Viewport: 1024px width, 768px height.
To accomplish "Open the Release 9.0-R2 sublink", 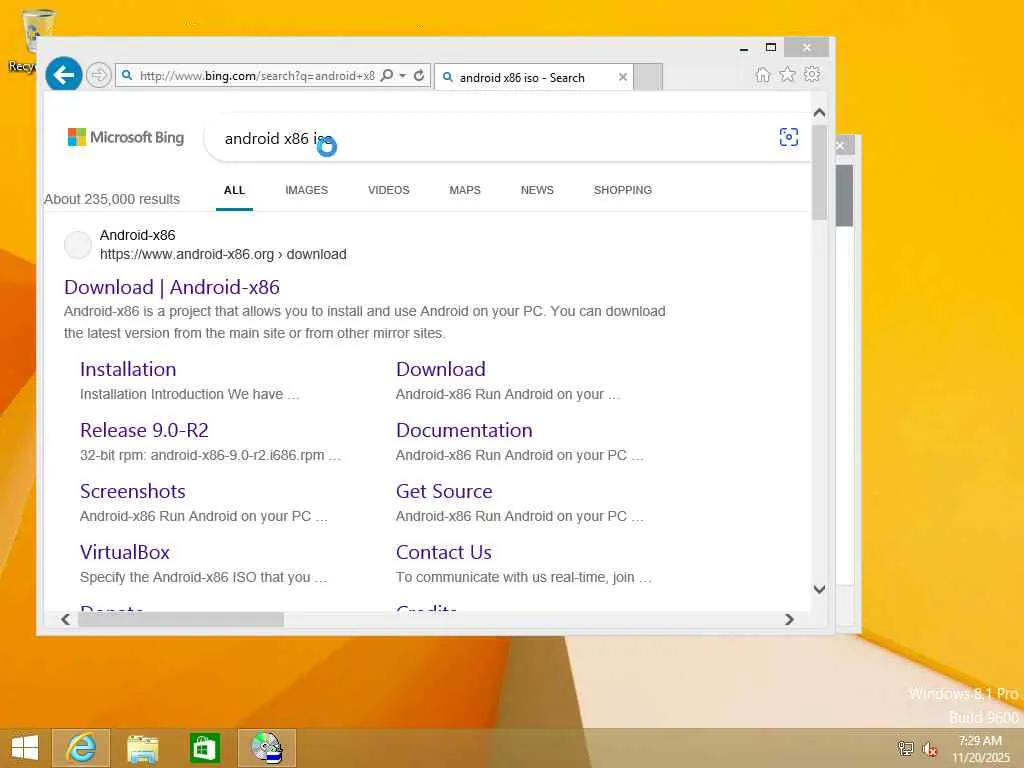I will coord(144,430).
